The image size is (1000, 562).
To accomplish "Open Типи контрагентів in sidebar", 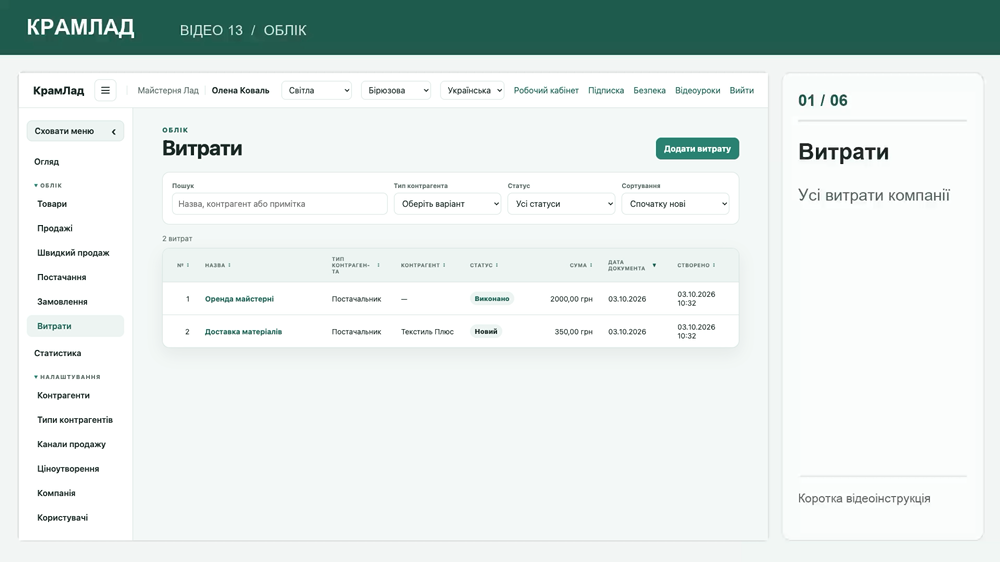I will (75, 420).
